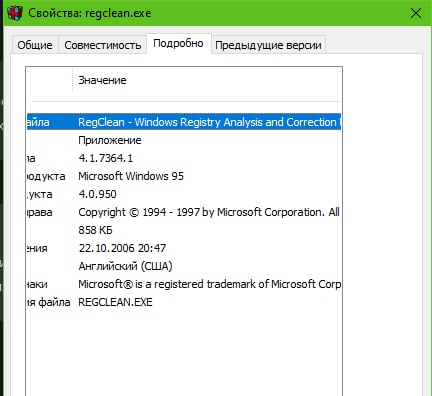Select the Microsoft® registered trademark row
The width and height of the screenshot is (432, 396).
point(184,284)
